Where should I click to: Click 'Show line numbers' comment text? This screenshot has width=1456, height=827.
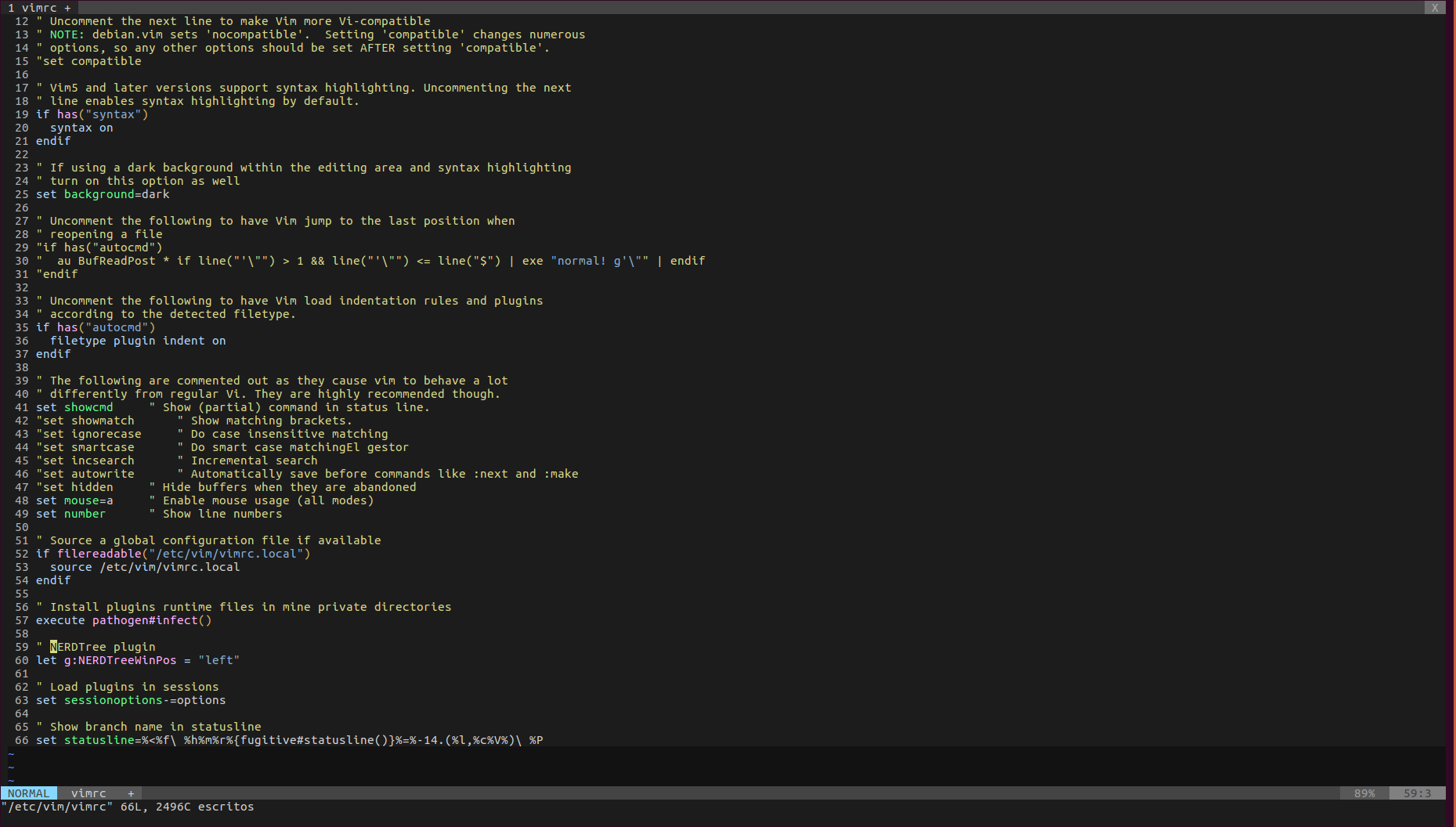tap(222, 514)
